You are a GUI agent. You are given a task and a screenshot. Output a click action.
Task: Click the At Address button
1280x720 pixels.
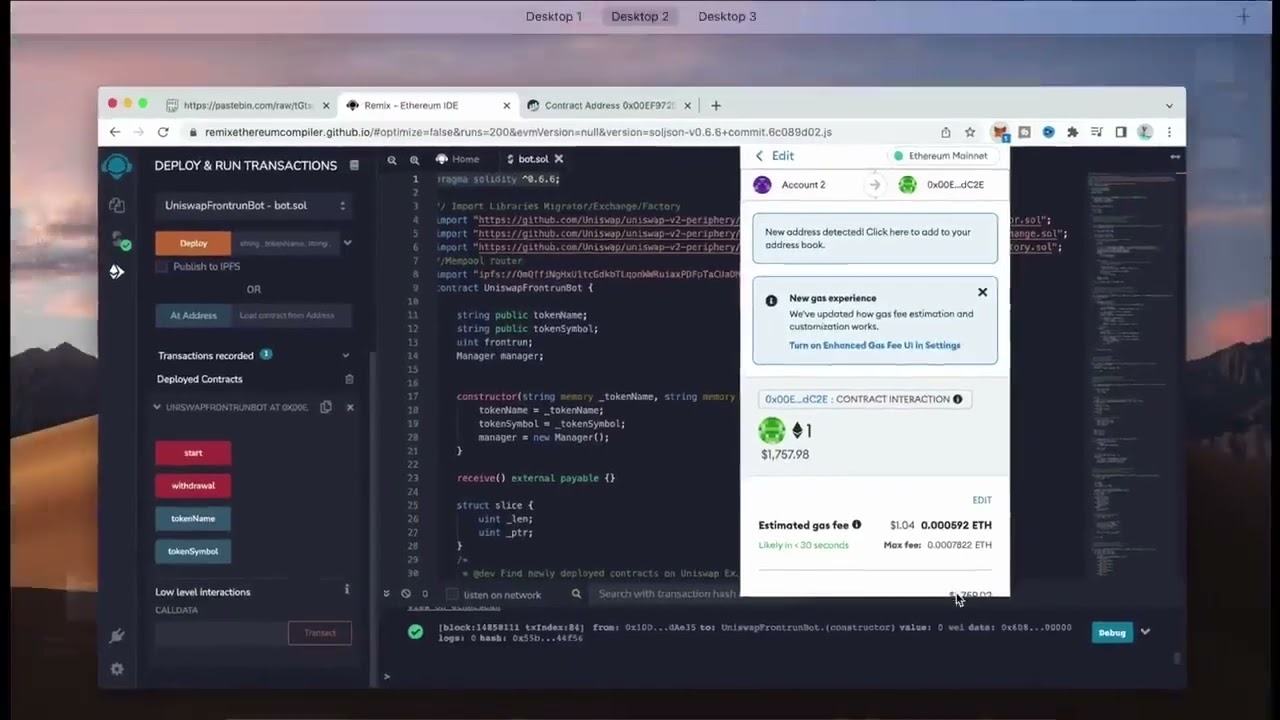click(193, 315)
